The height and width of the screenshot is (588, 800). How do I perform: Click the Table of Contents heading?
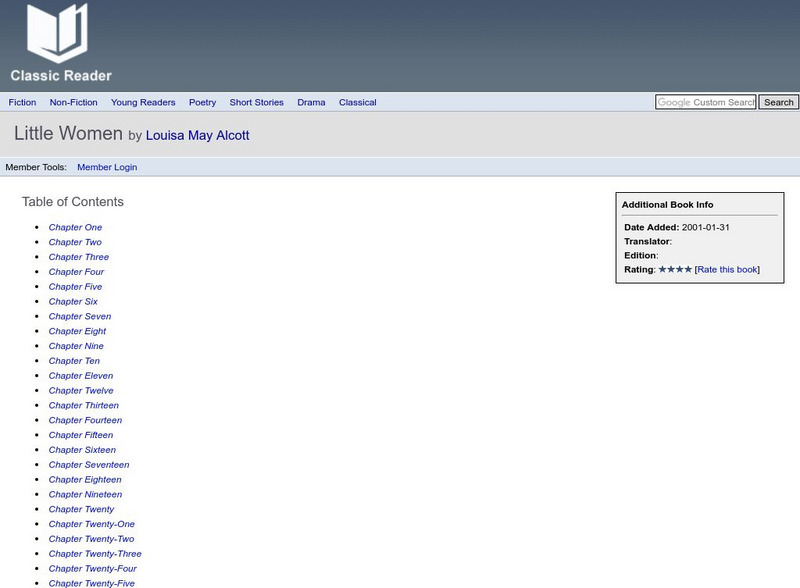click(x=72, y=202)
